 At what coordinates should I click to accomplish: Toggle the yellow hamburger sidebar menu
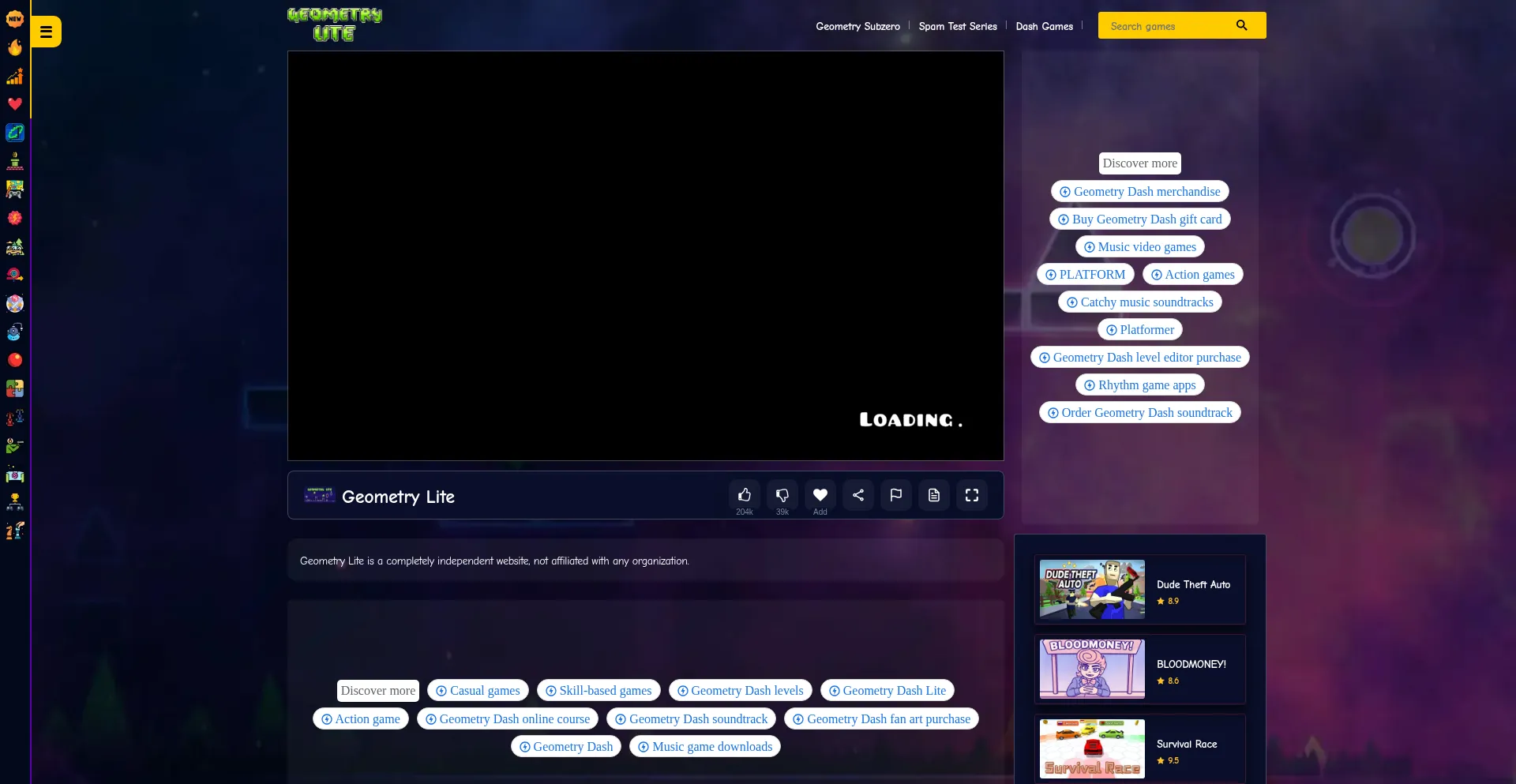46,32
